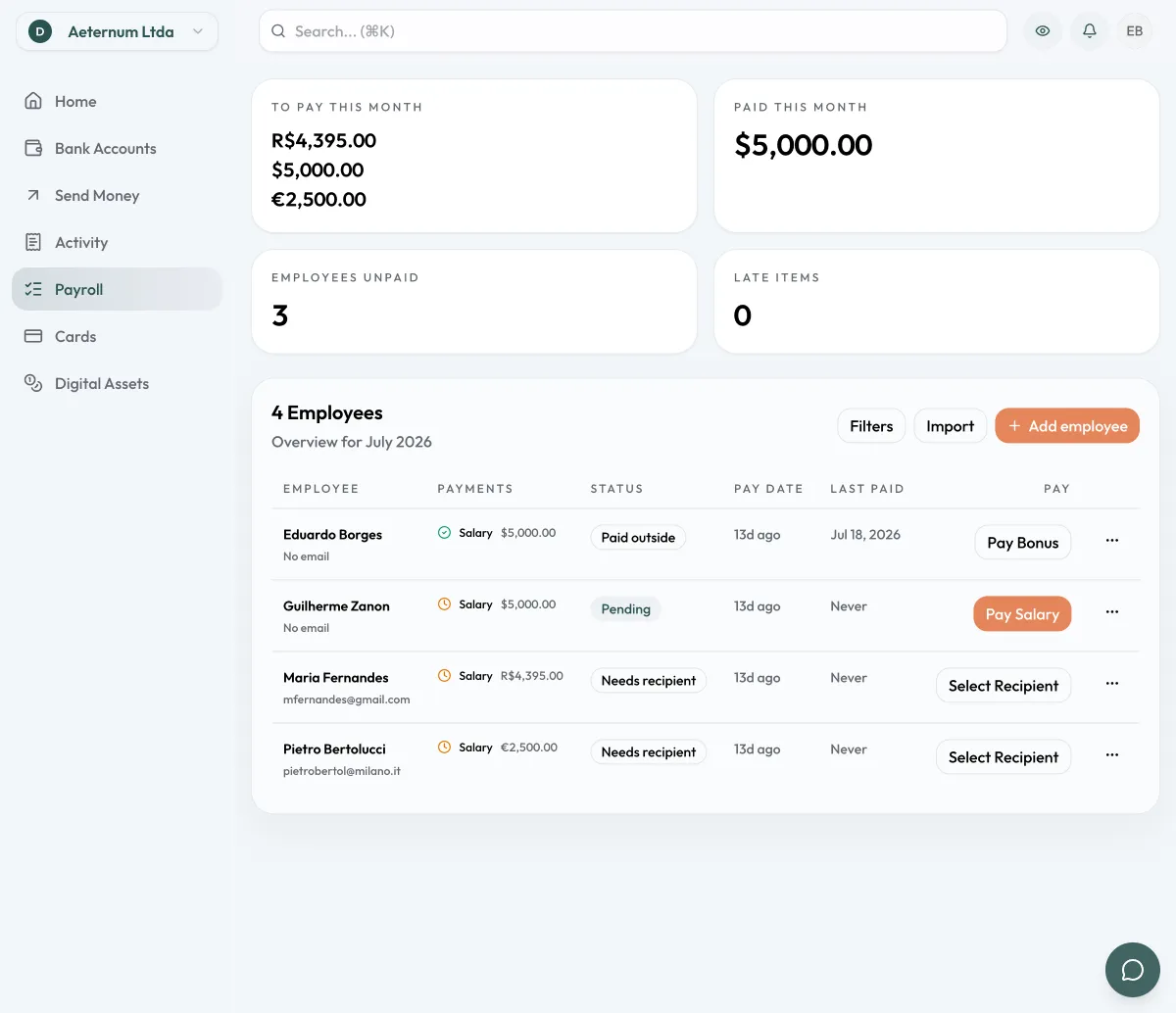Go to Home page
This screenshot has width=1176, height=1013.
click(118, 101)
